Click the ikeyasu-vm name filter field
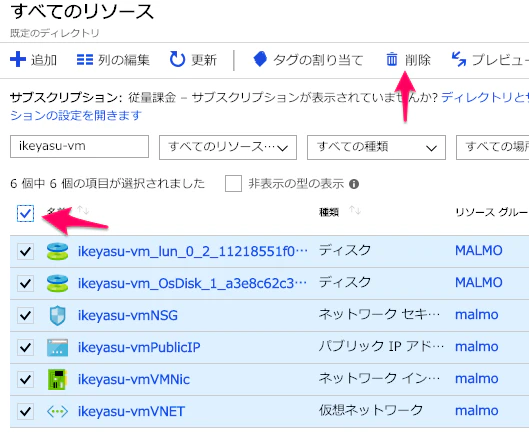This screenshot has height=441, width=529. [79, 146]
